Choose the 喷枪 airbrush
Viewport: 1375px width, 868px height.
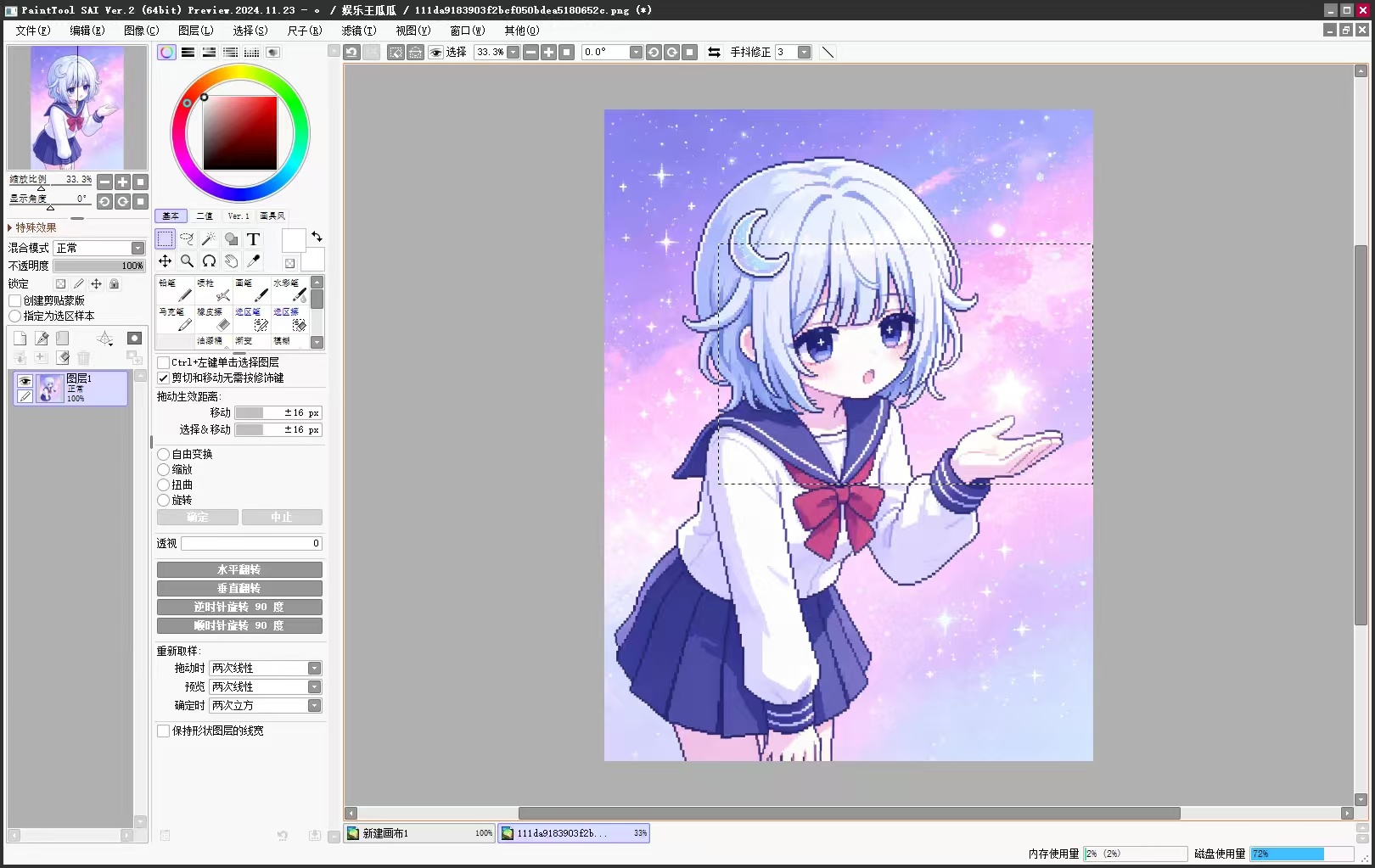213,289
